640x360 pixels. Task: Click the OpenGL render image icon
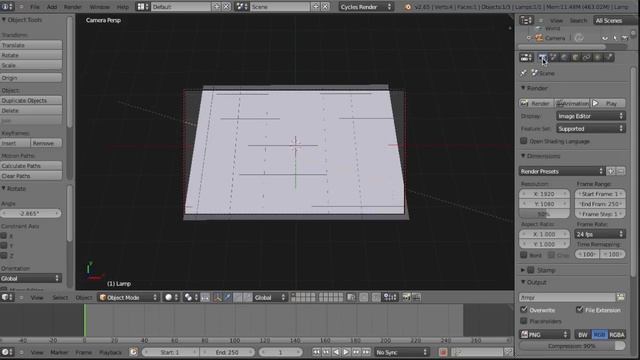pos(406,297)
